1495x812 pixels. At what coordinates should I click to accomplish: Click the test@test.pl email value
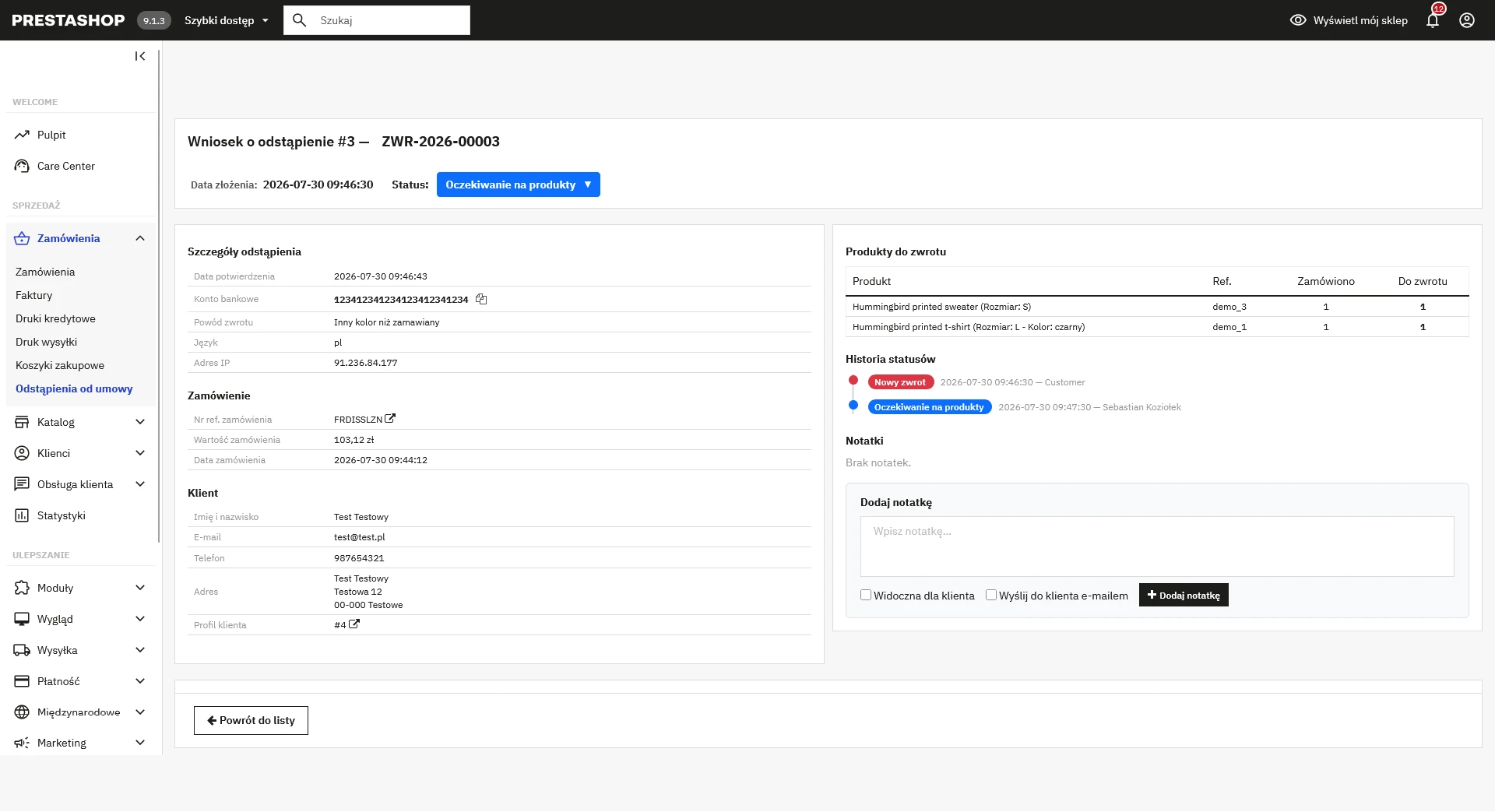coord(360,537)
